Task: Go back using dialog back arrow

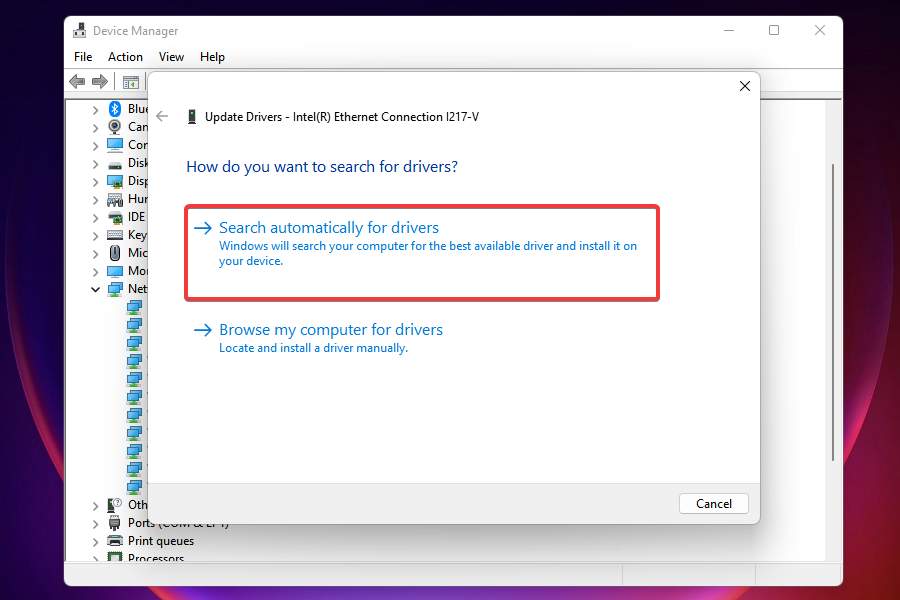Action: click(x=162, y=117)
